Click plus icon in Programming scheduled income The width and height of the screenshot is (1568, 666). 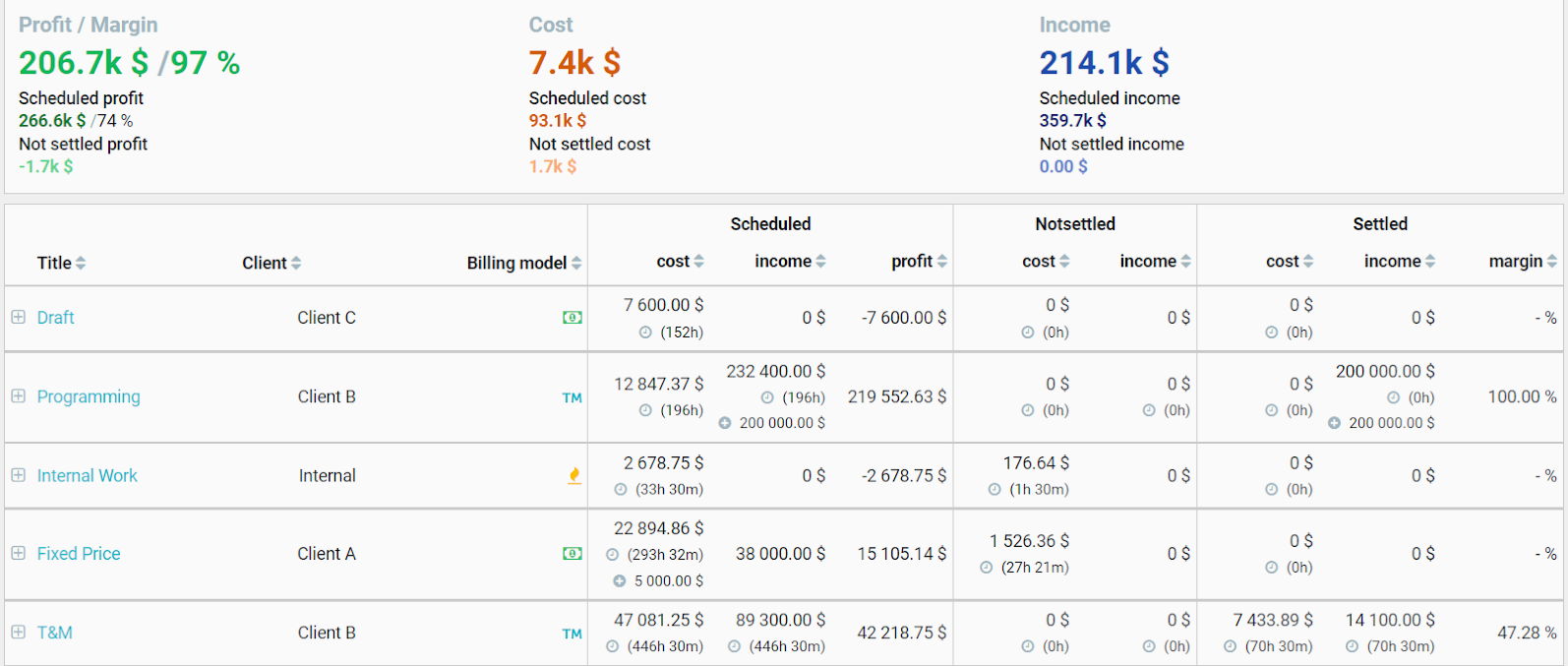coord(725,423)
